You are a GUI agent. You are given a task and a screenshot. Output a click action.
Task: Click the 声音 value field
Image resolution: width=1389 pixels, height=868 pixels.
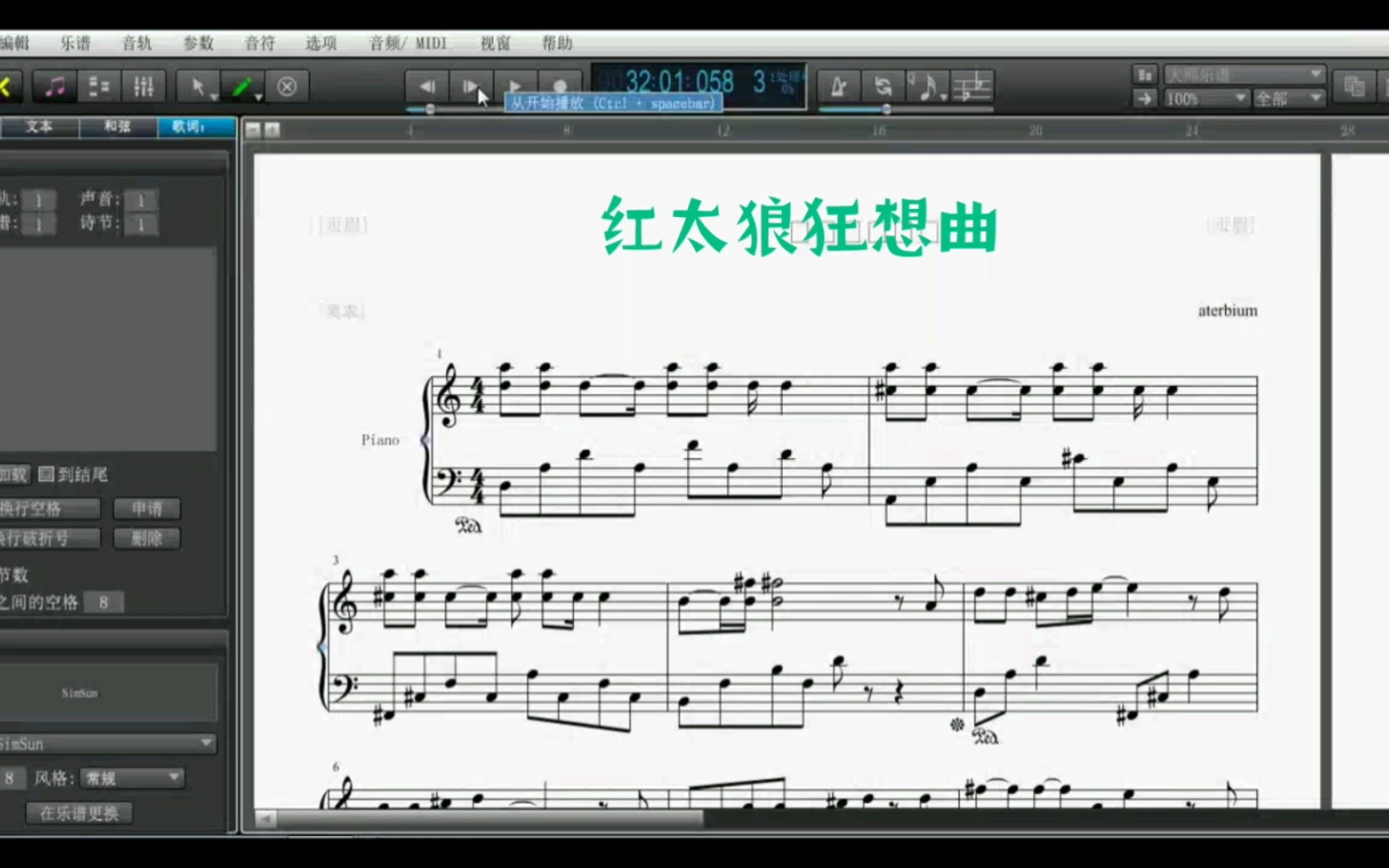(x=141, y=199)
